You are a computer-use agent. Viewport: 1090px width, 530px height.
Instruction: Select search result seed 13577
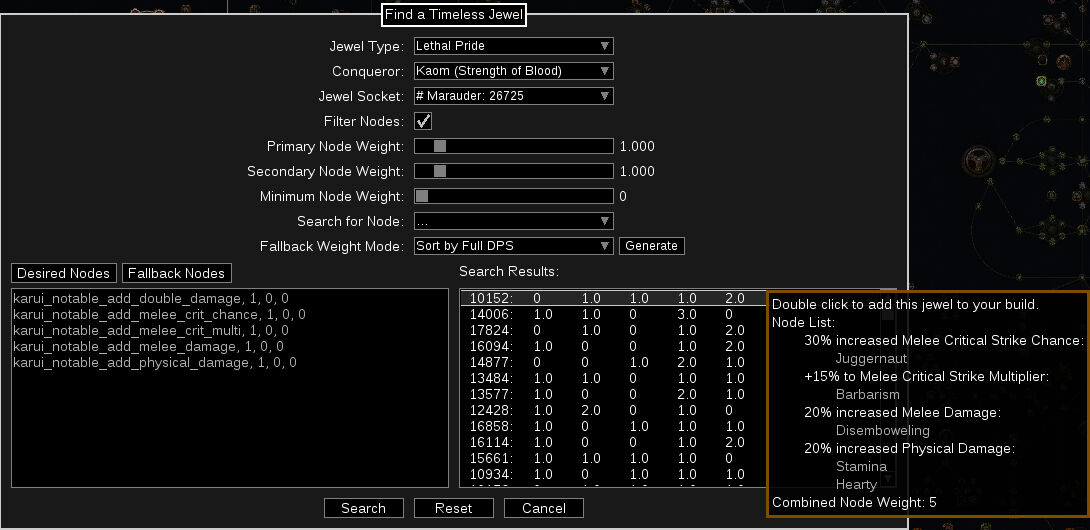[614, 394]
